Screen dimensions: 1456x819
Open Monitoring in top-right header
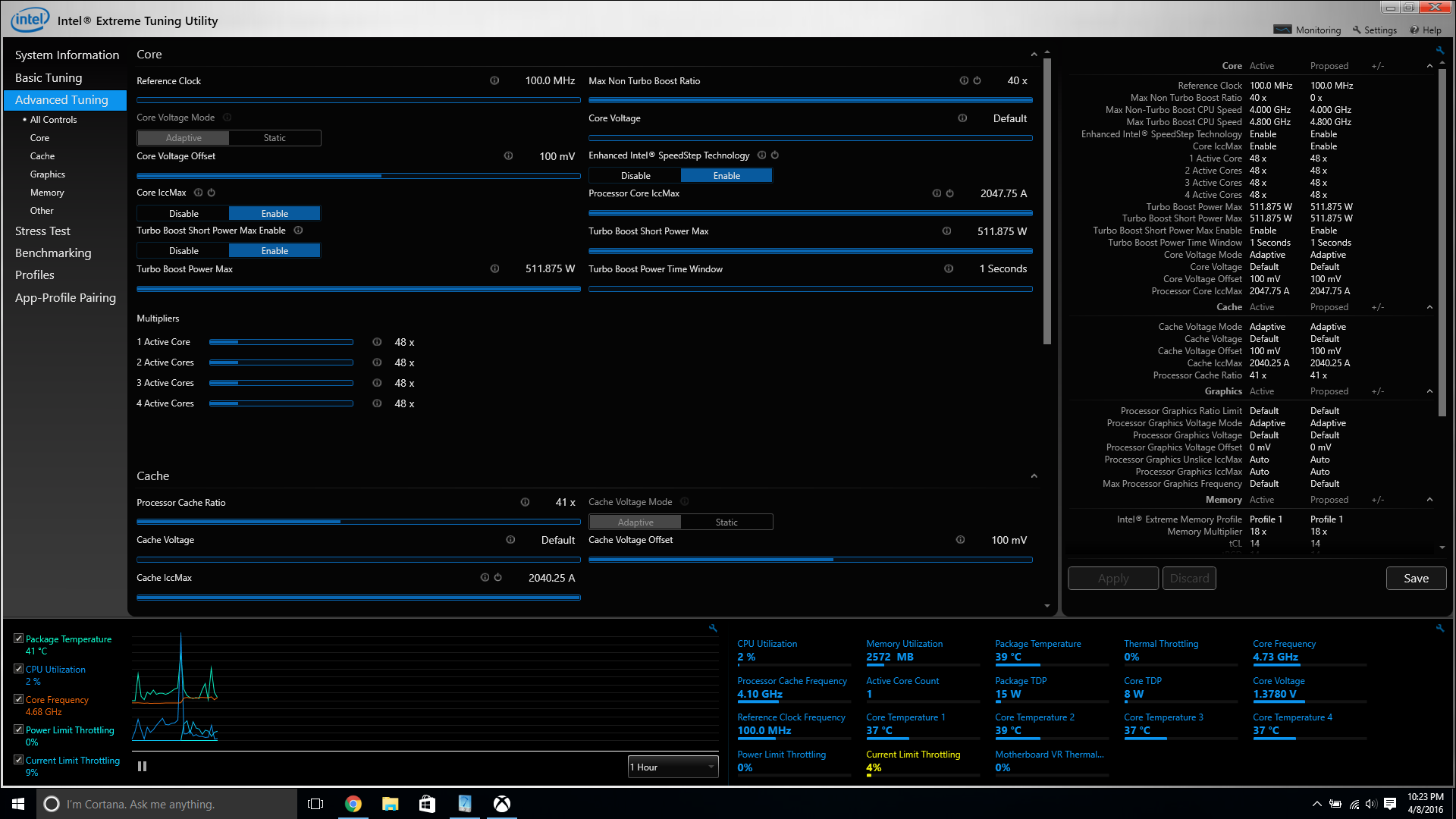tap(1308, 30)
